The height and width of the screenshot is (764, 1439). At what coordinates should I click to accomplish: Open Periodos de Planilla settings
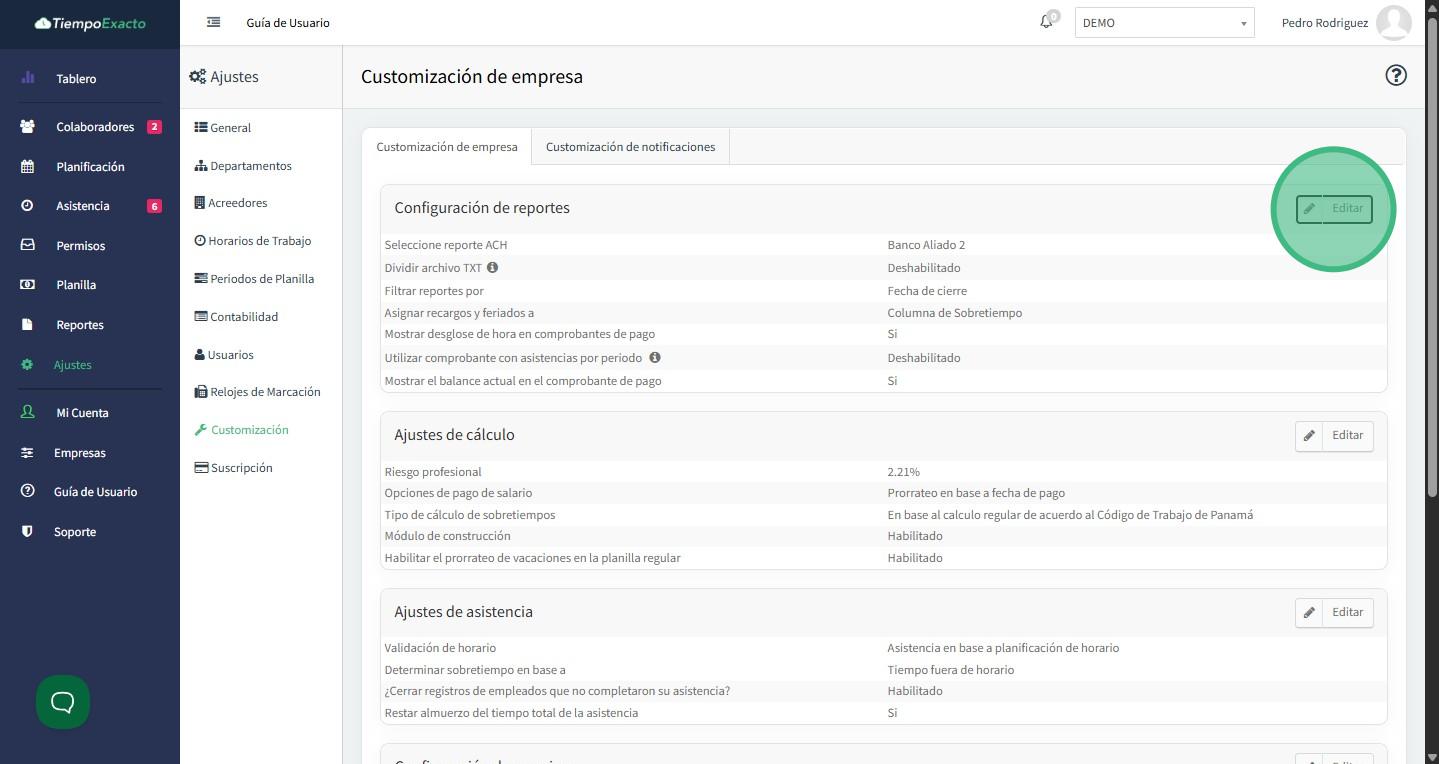(254, 279)
